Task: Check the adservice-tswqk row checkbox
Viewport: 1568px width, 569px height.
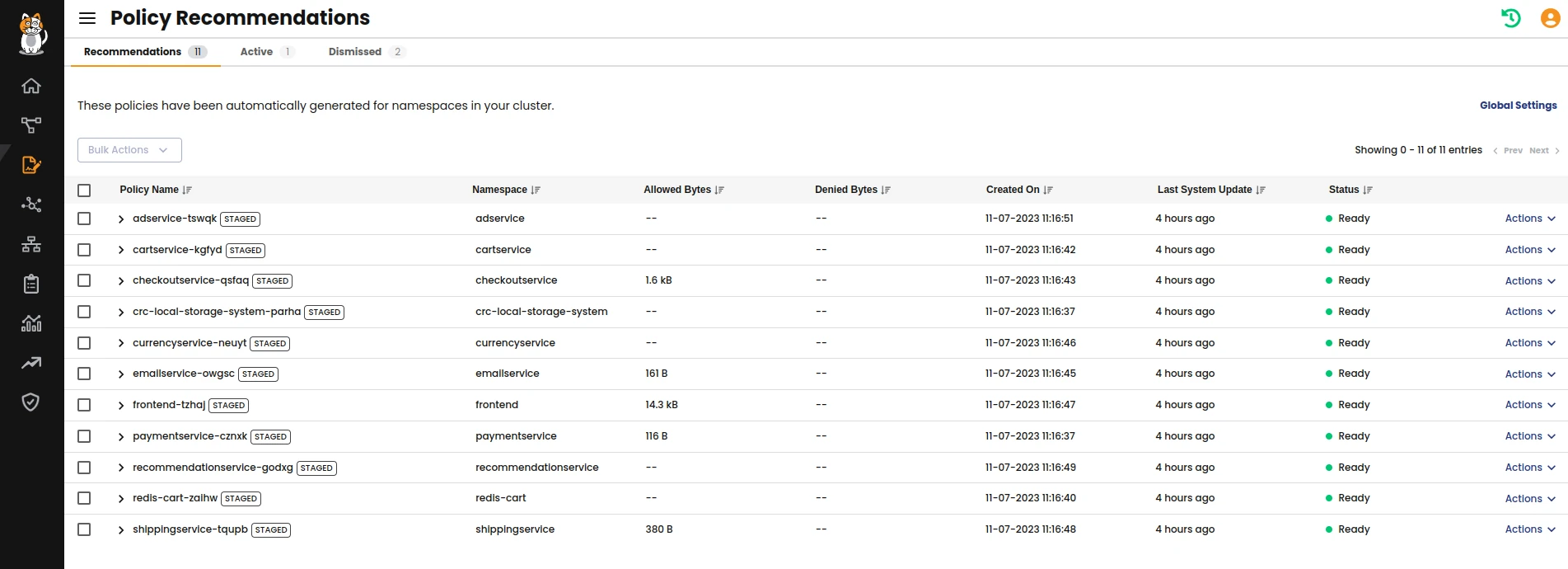Action: [x=84, y=219]
